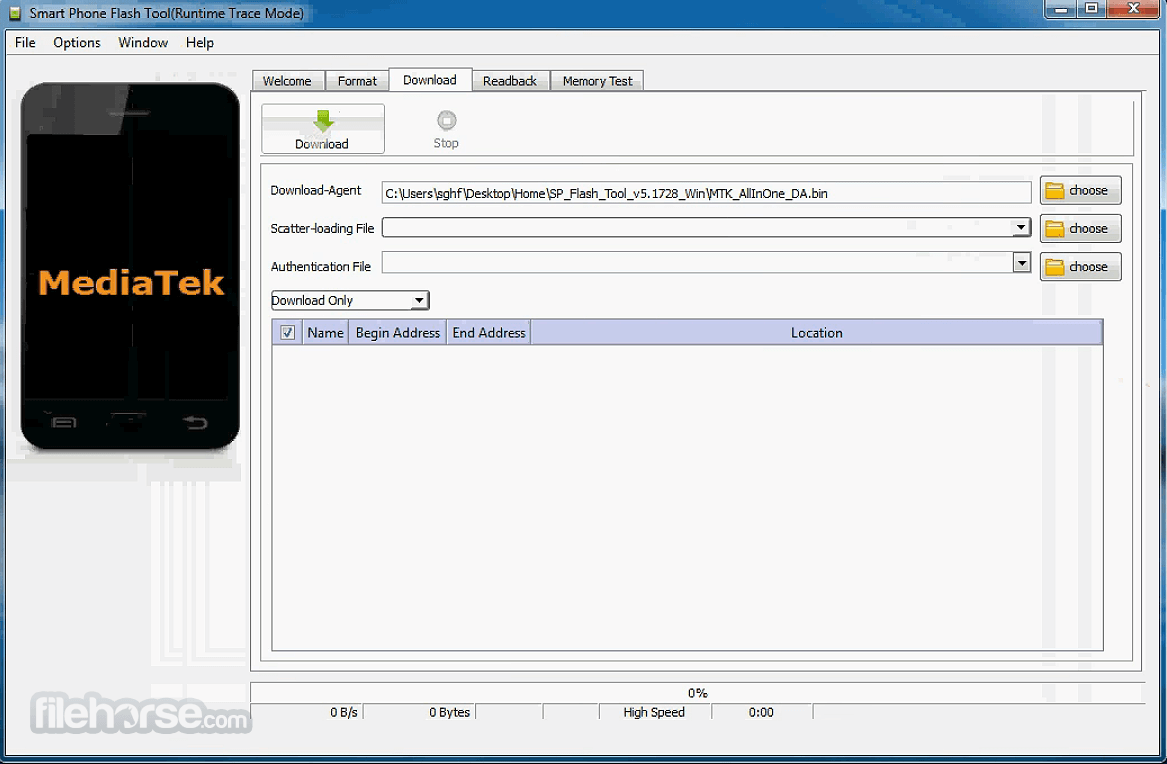1167x764 pixels.
Task: Click the Begin Address column header
Action: point(397,333)
